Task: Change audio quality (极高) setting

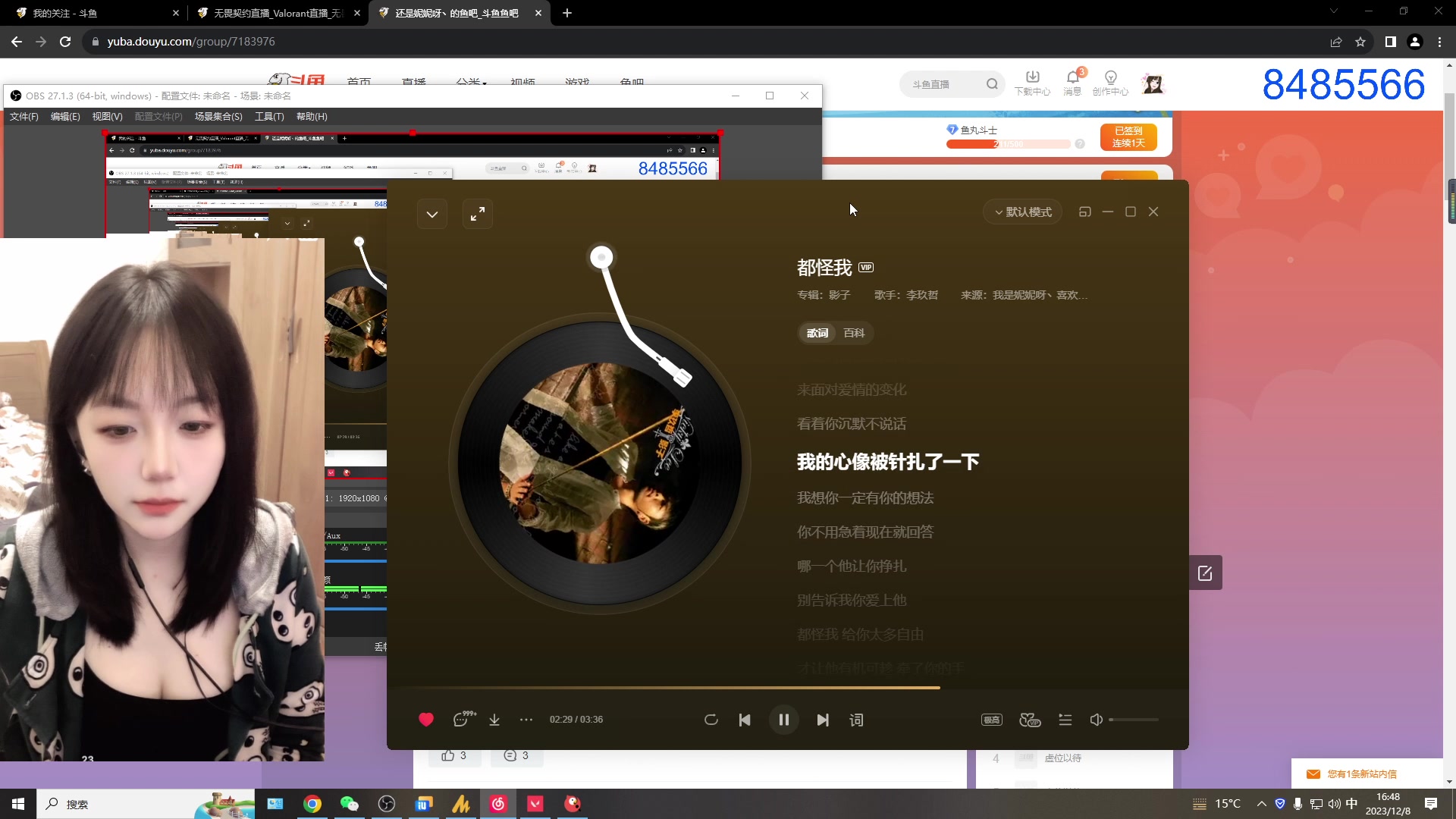Action: click(992, 720)
